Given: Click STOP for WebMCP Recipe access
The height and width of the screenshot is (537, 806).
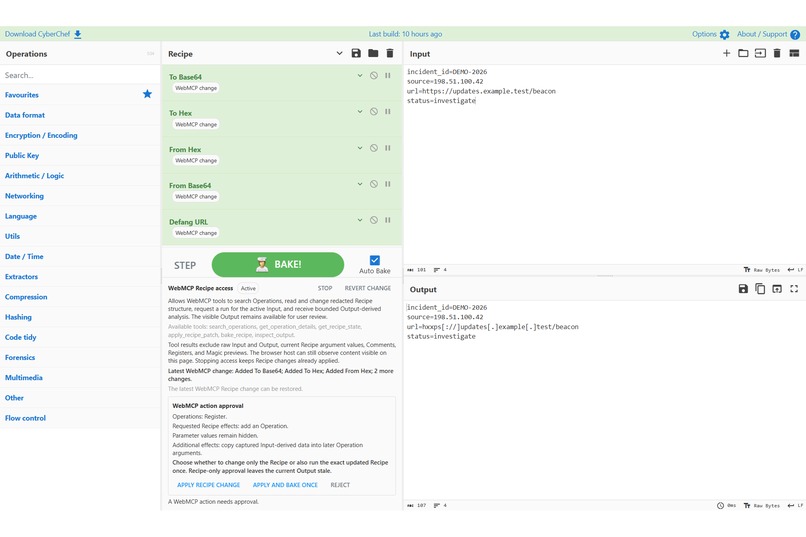Looking at the screenshot, I should 325,288.
